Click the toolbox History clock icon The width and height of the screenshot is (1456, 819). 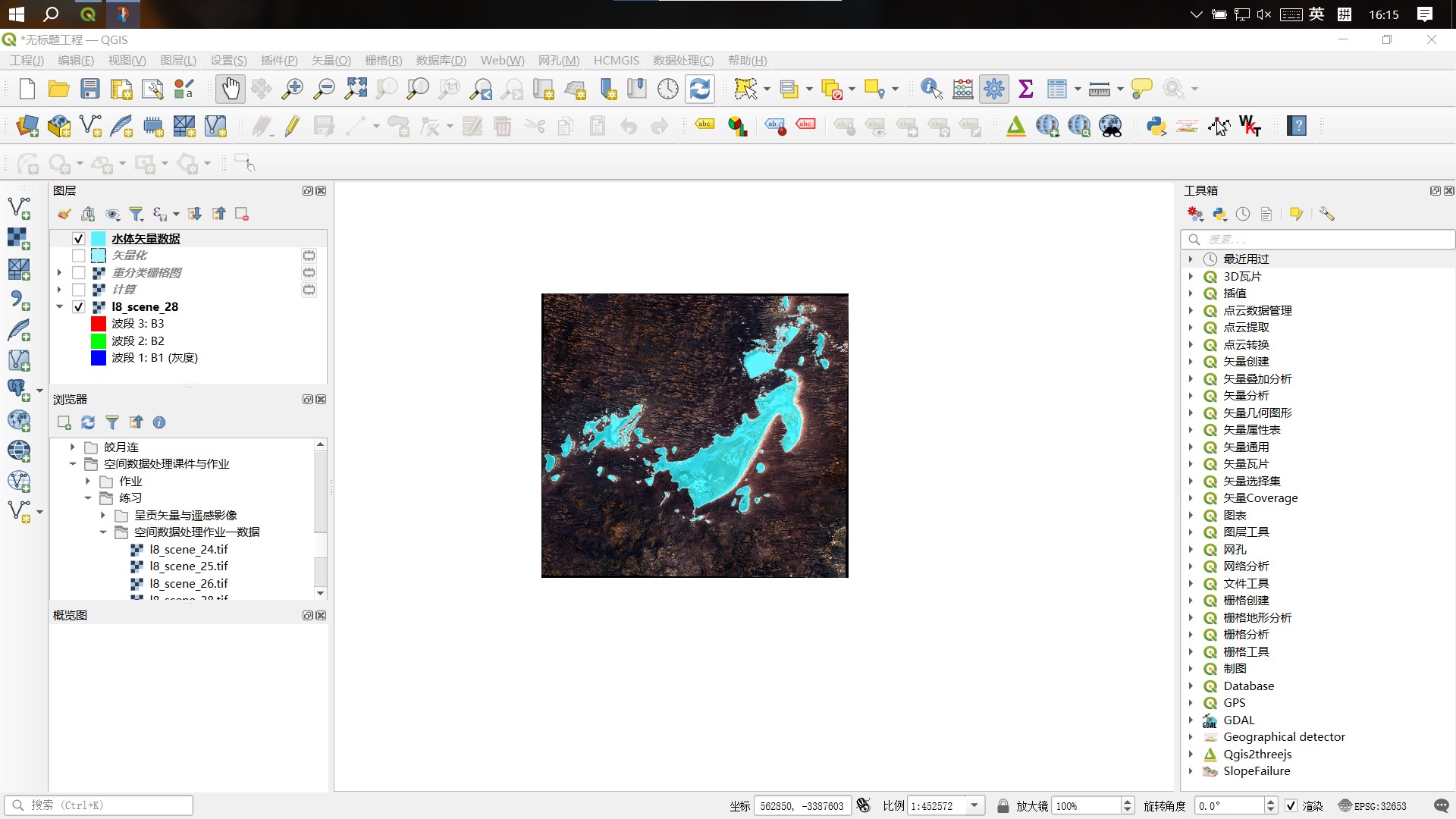pos(1243,214)
